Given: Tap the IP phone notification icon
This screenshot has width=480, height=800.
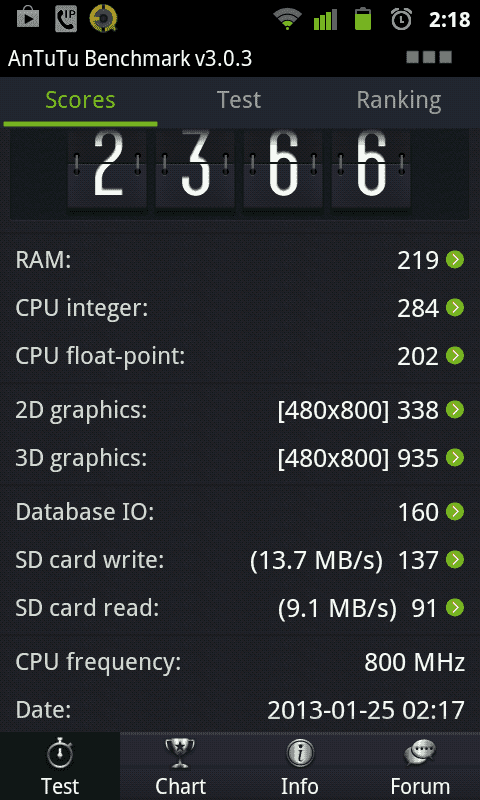Looking at the screenshot, I should coord(66,19).
